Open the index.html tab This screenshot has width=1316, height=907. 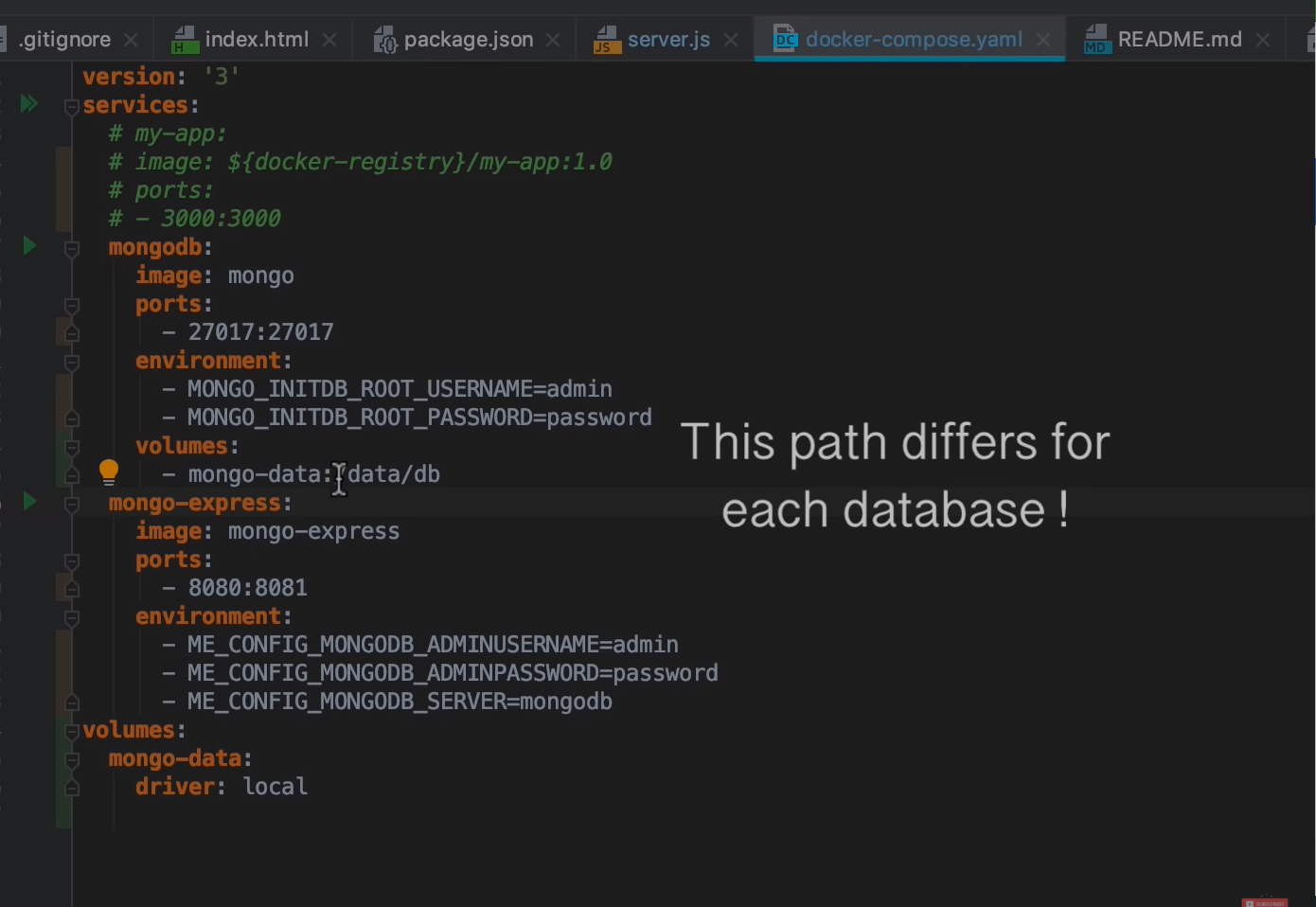click(257, 40)
